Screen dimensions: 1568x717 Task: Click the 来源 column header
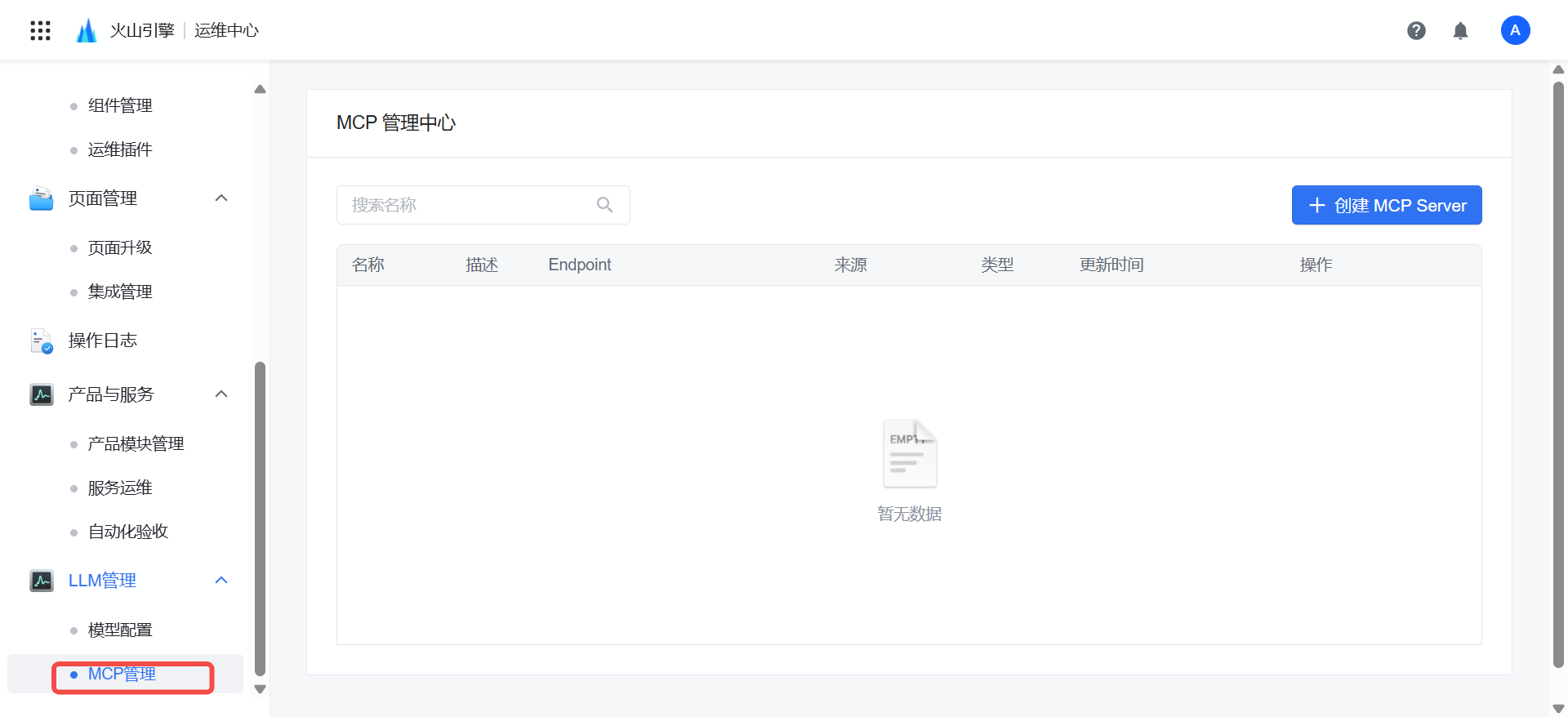point(851,265)
